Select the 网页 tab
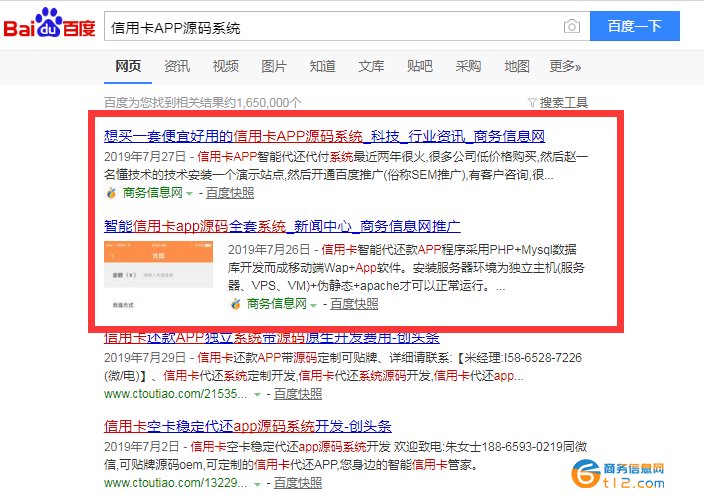The width and height of the screenshot is (704, 502). pyautogui.click(x=128, y=66)
